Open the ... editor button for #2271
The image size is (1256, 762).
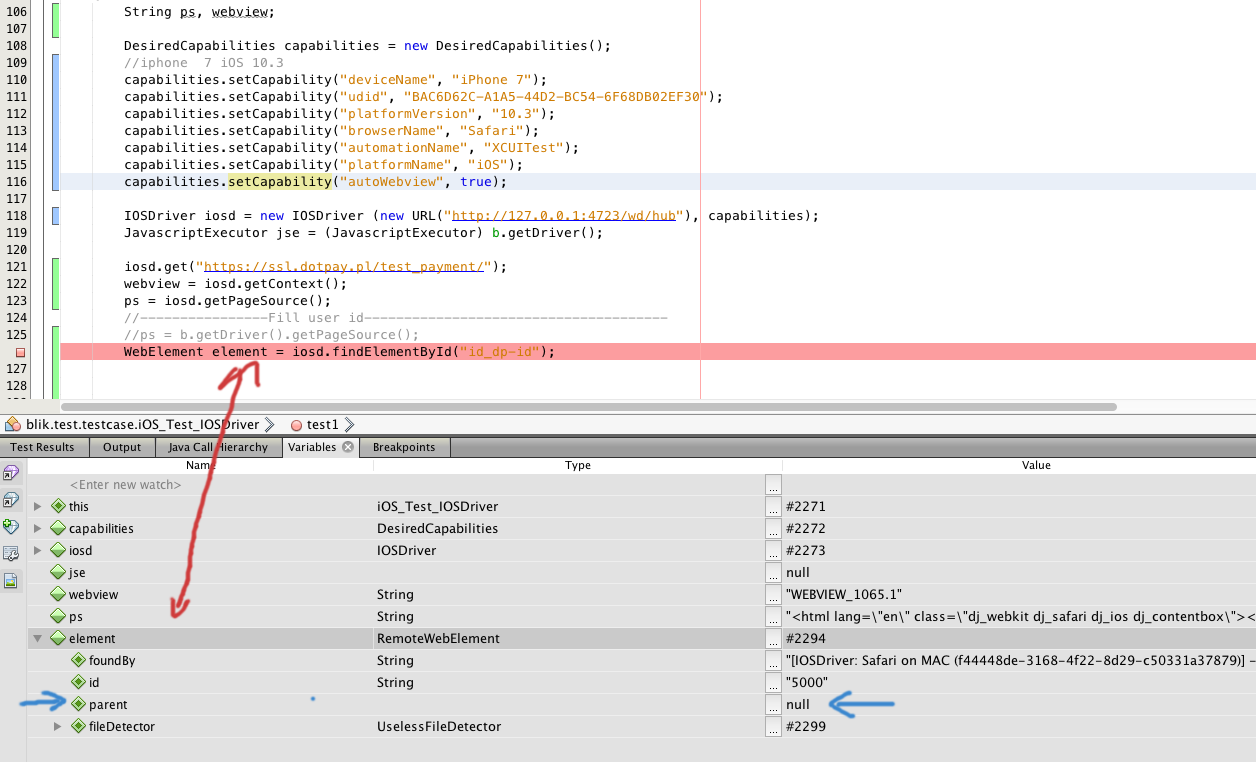[x=773, y=506]
